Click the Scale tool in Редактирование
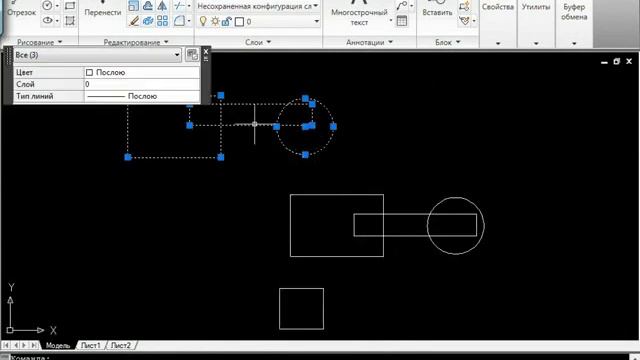This screenshot has height=360, width=640. tap(133, 6)
